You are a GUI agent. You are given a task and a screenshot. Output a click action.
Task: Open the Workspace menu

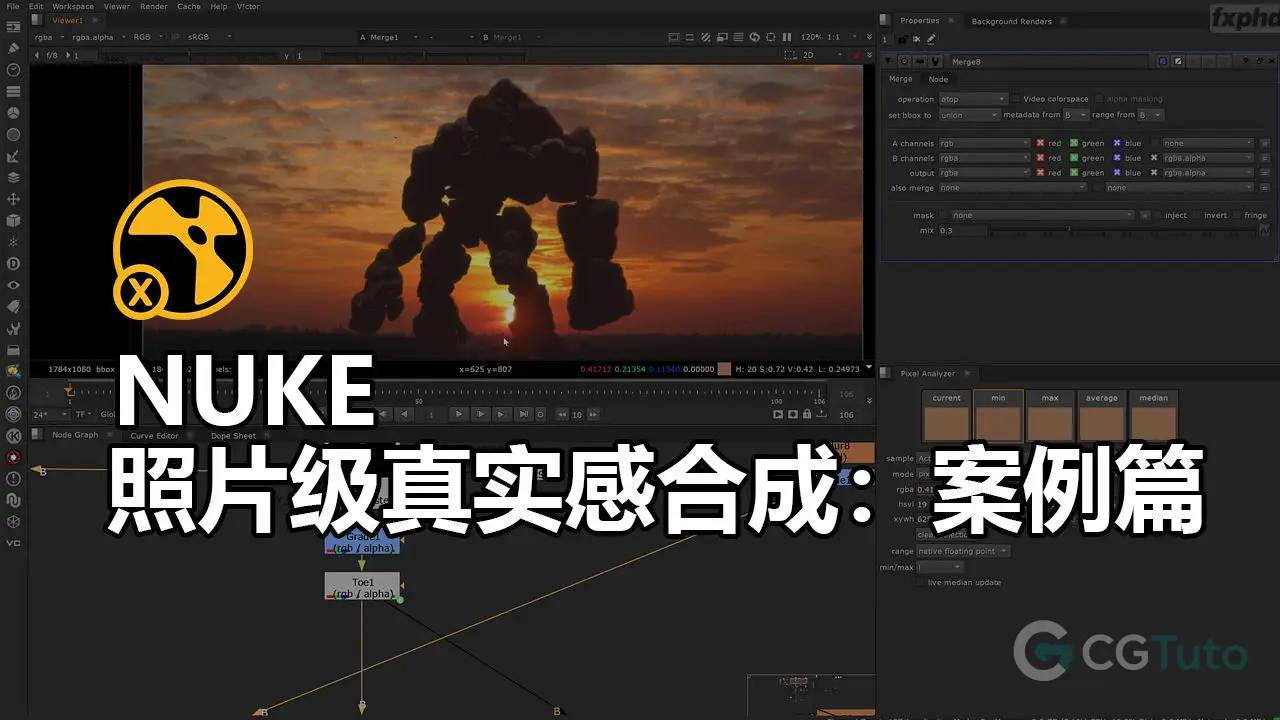73,6
